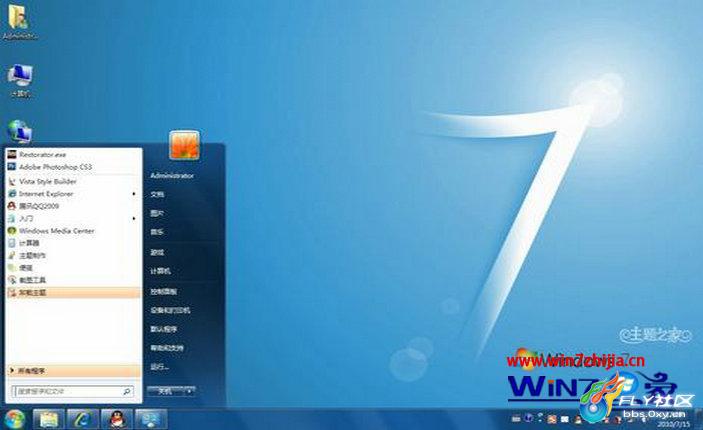Select the Network desktop icon

pos(20,131)
